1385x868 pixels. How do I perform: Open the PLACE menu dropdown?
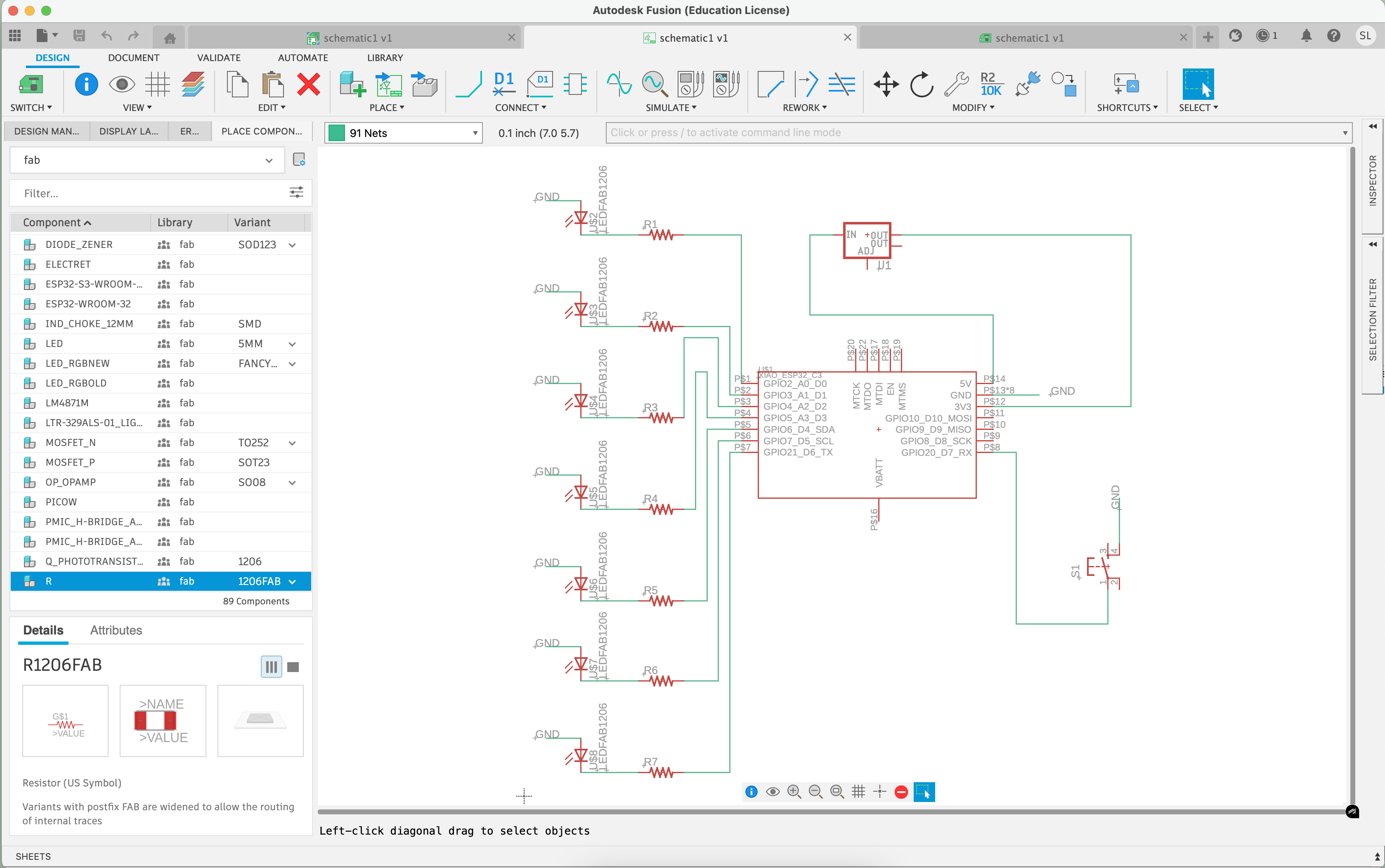point(386,107)
